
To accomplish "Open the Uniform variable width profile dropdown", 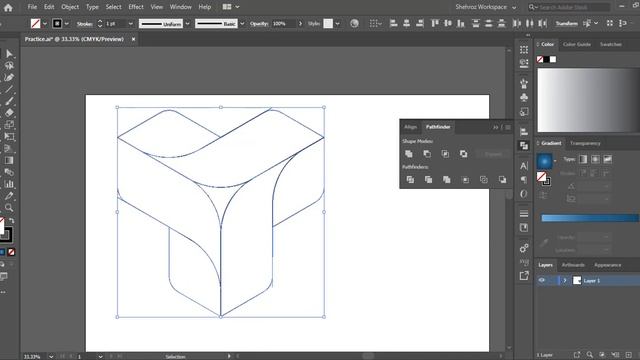I will pos(187,24).
